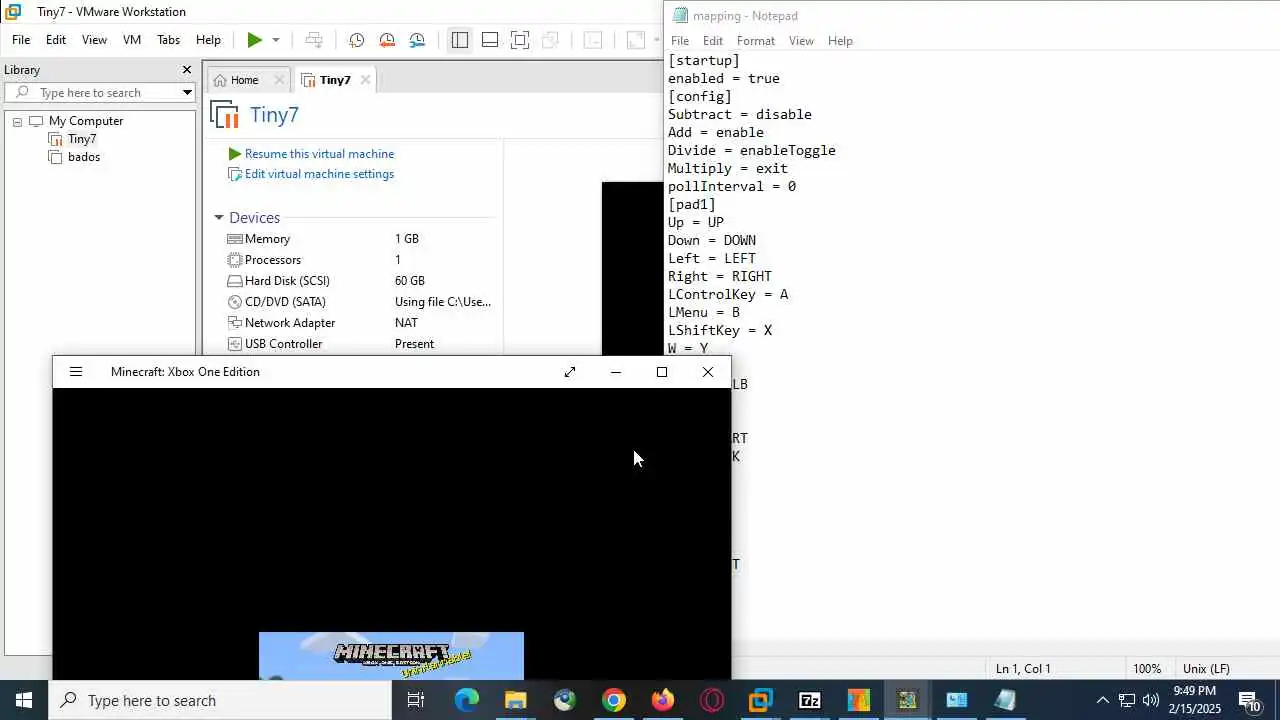Open Google Chrome from taskbar

[x=614, y=700]
